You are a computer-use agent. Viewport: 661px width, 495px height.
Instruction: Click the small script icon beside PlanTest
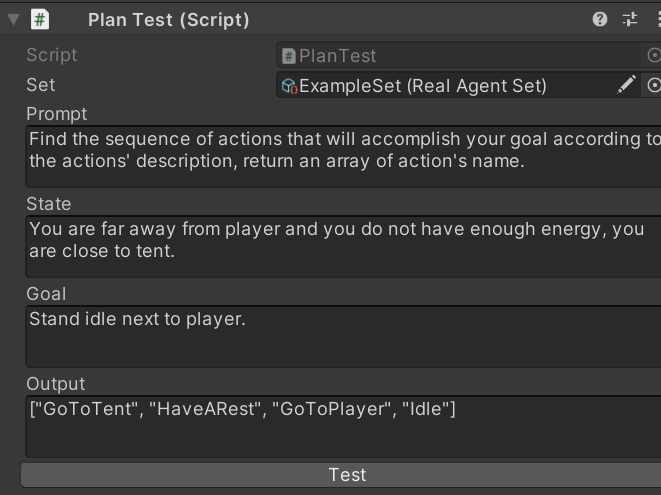(289, 56)
